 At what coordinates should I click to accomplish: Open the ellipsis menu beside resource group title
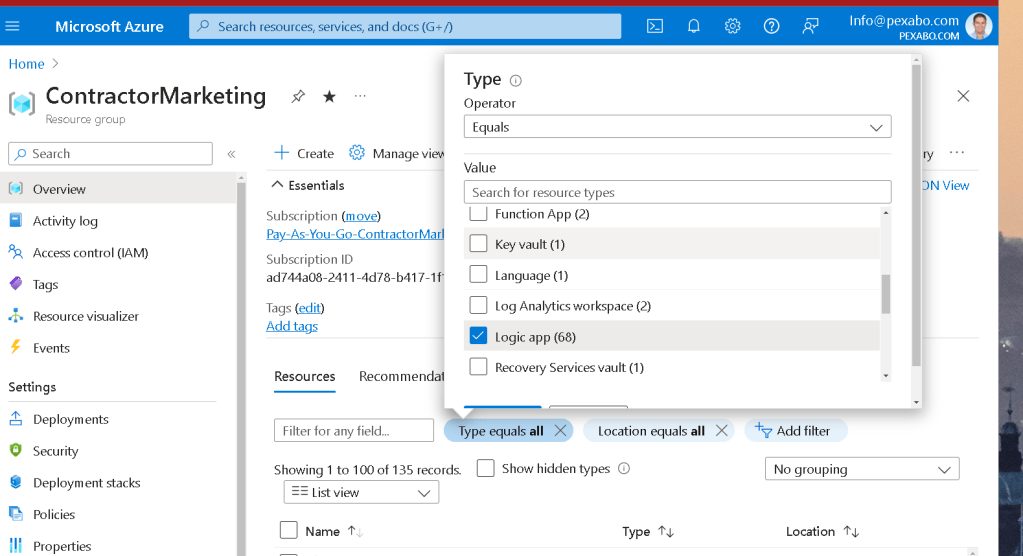coord(360,96)
